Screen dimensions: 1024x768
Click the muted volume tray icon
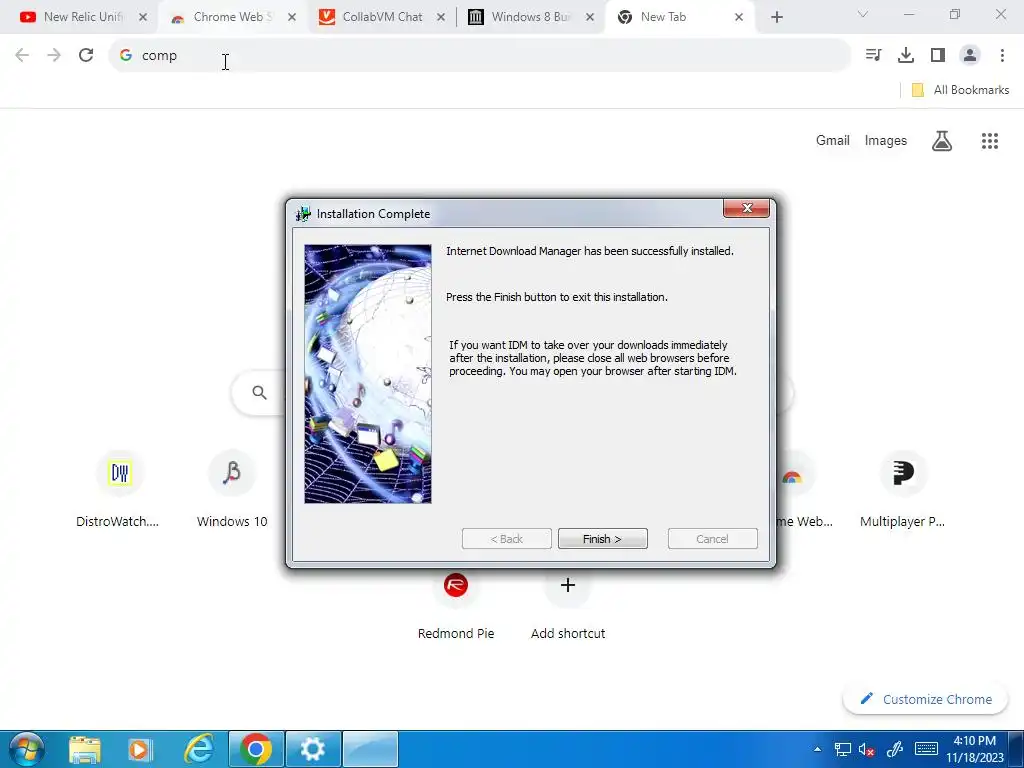click(866, 749)
